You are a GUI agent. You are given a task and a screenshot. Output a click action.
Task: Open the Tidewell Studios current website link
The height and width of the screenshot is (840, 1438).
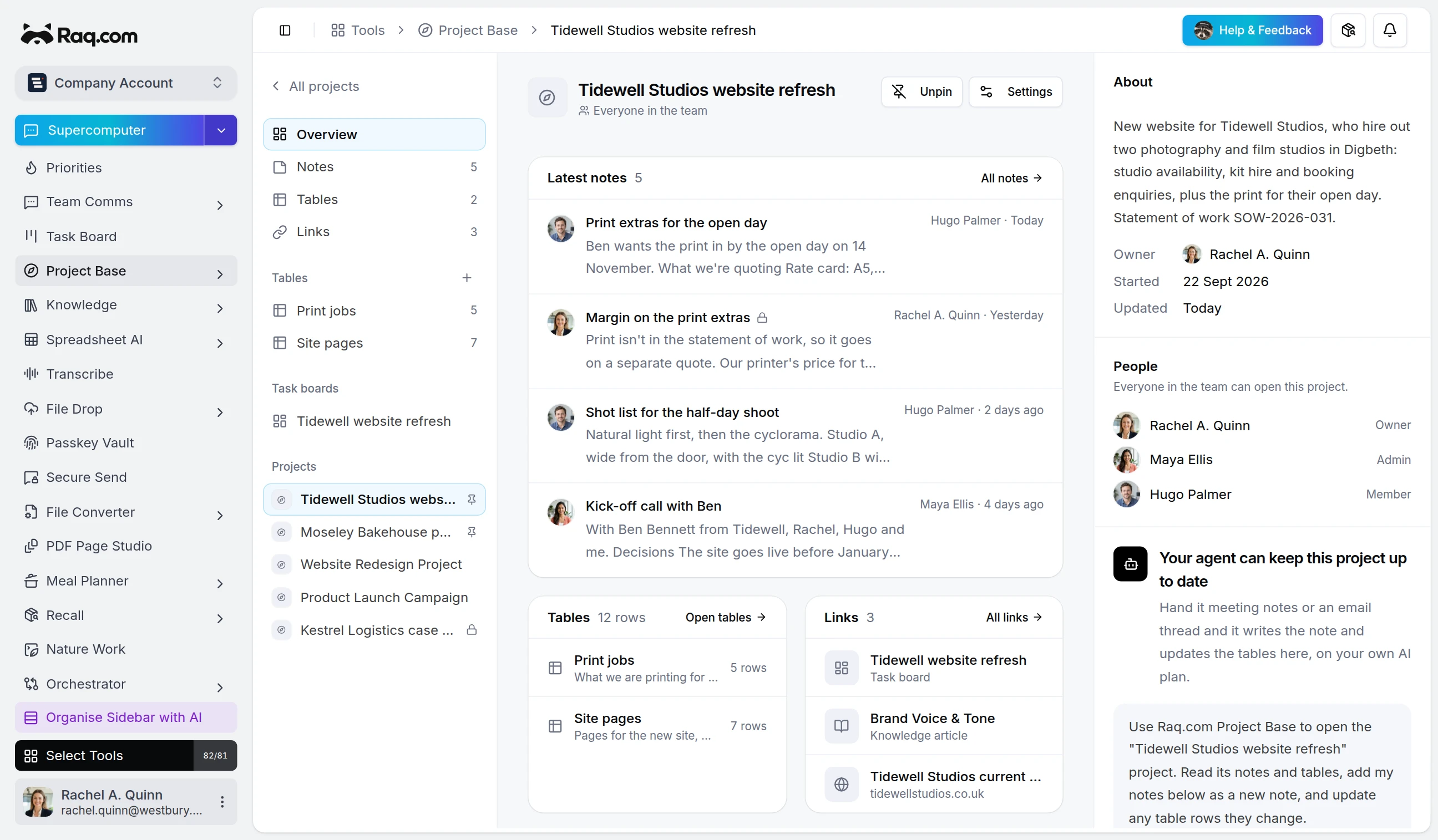point(934,784)
